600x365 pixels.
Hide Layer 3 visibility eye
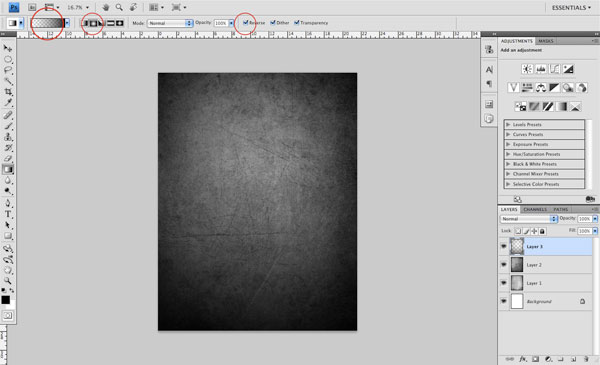[504, 246]
